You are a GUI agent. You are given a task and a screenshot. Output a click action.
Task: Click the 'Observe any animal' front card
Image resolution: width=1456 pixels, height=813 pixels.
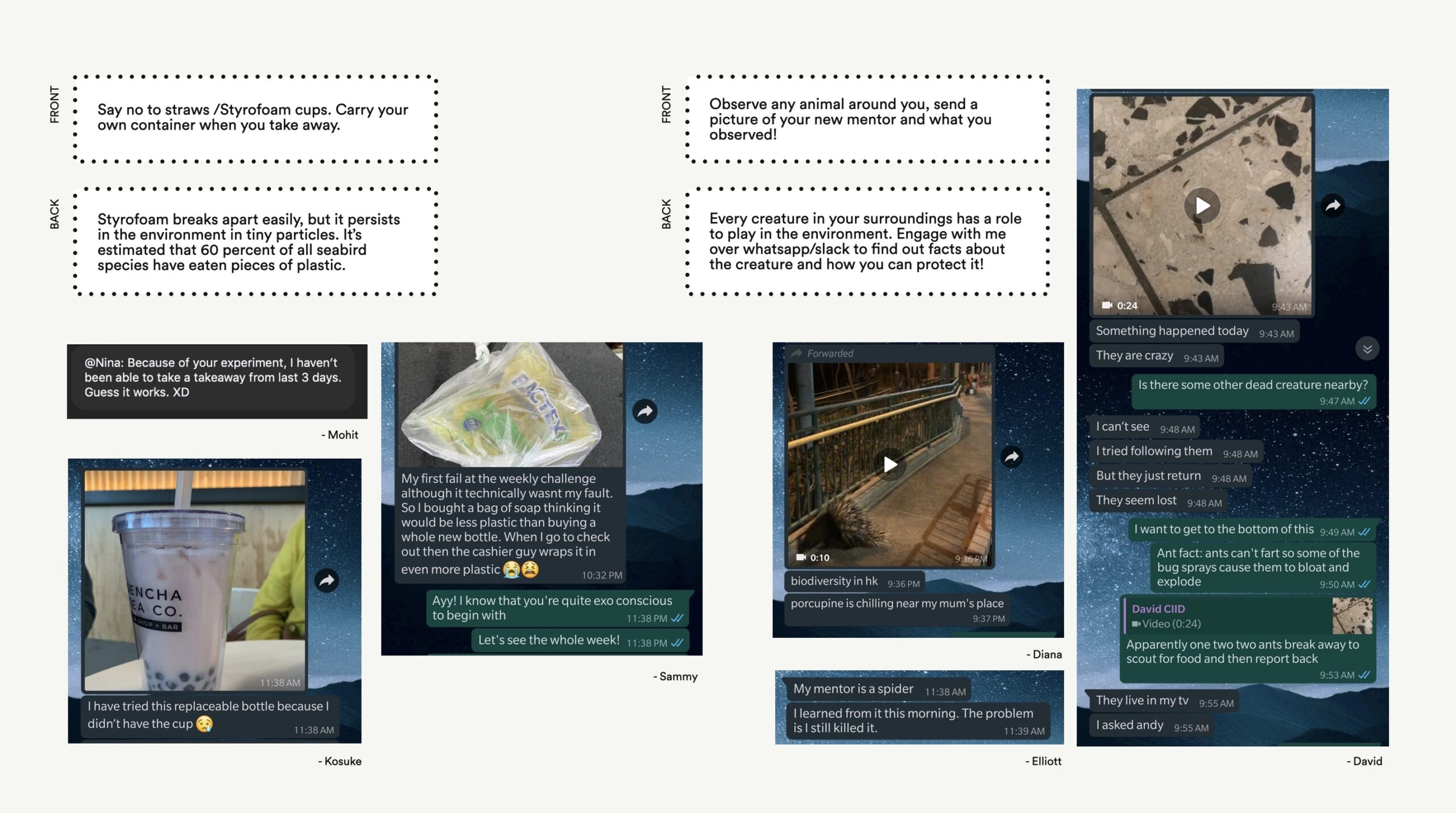coord(866,119)
